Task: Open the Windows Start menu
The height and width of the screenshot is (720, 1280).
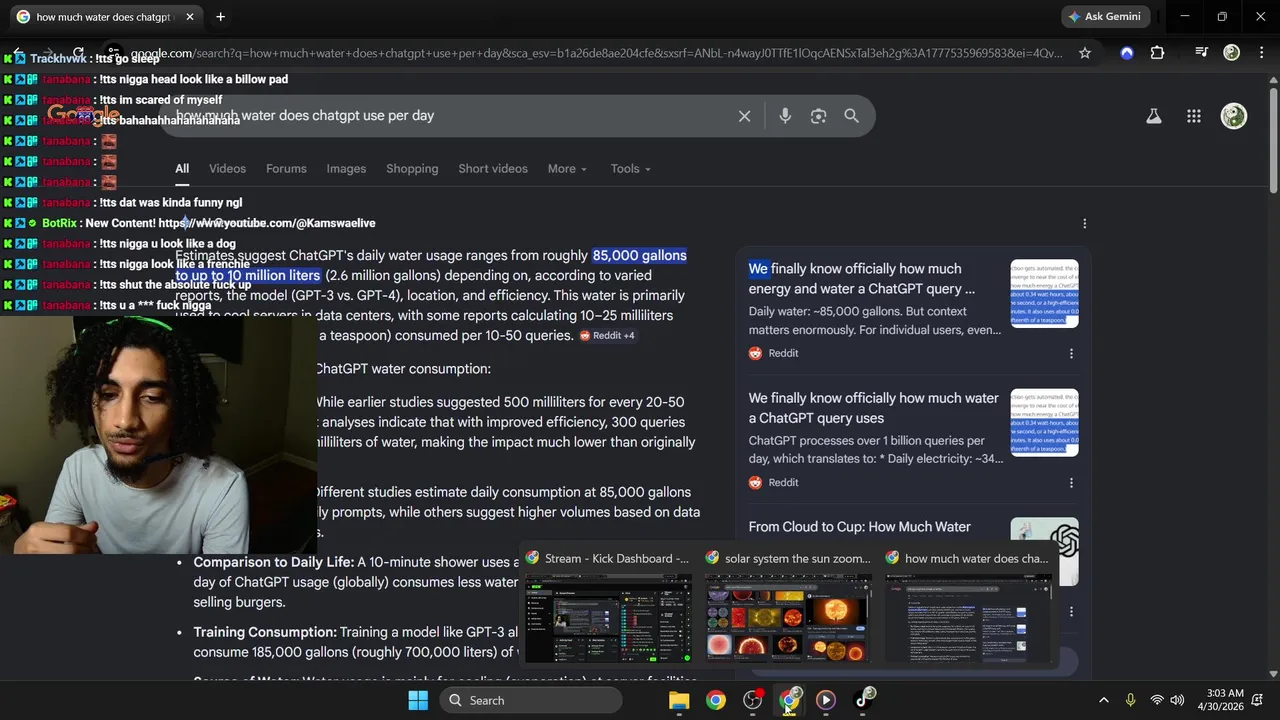Action: (418, 700)
